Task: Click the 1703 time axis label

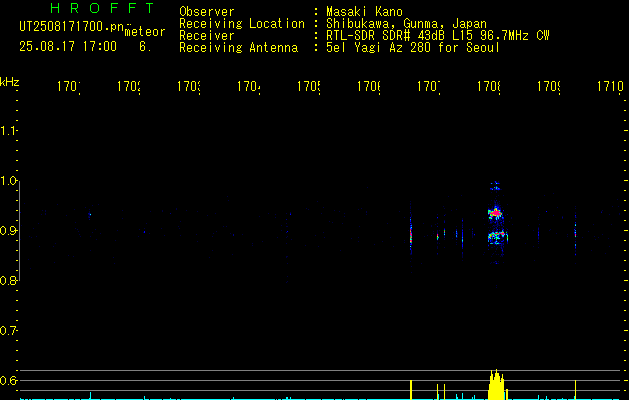Action: [189, 87]
